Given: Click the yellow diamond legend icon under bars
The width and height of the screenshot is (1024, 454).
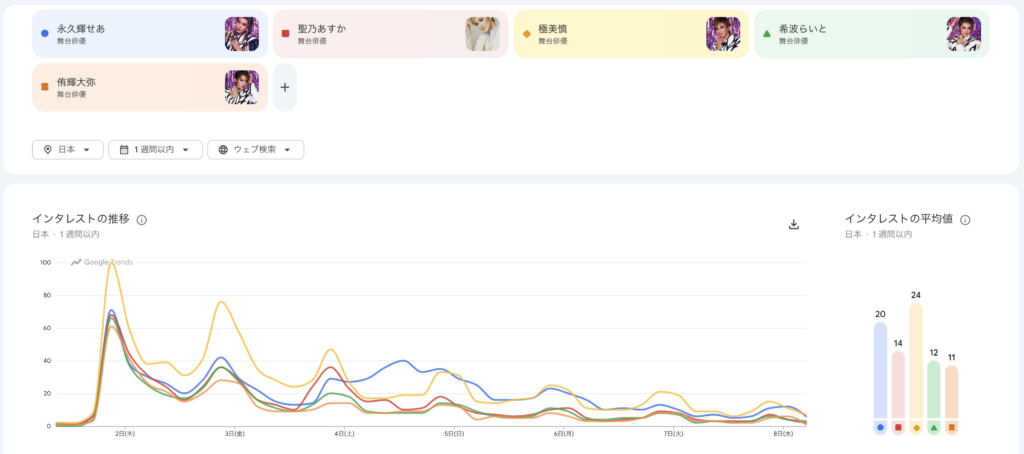Looking at the screenshot, I should point(916,428).
